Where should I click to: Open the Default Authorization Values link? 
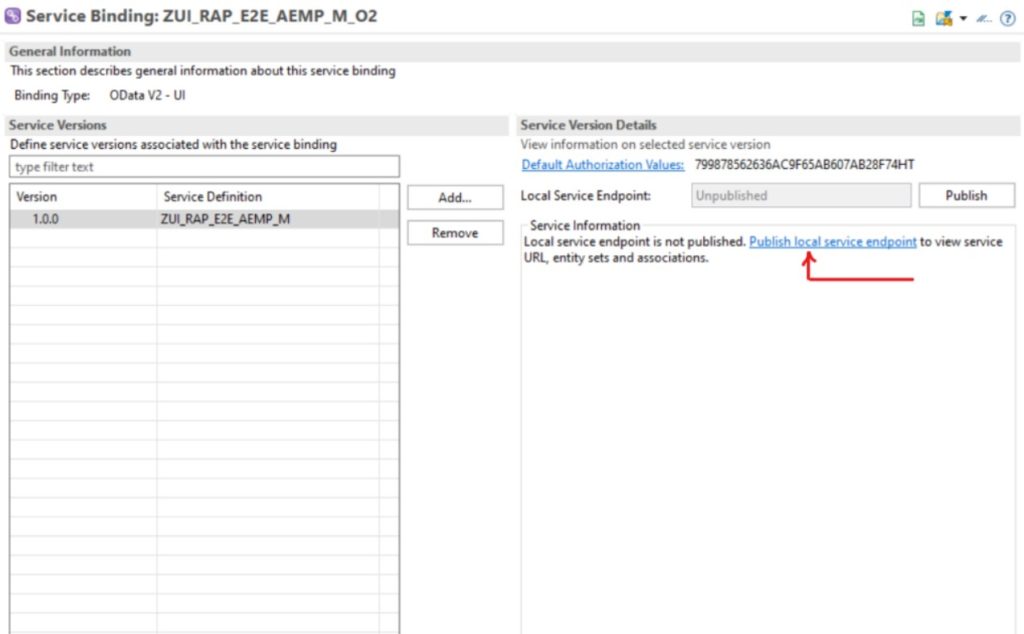[x=602, y=165]
